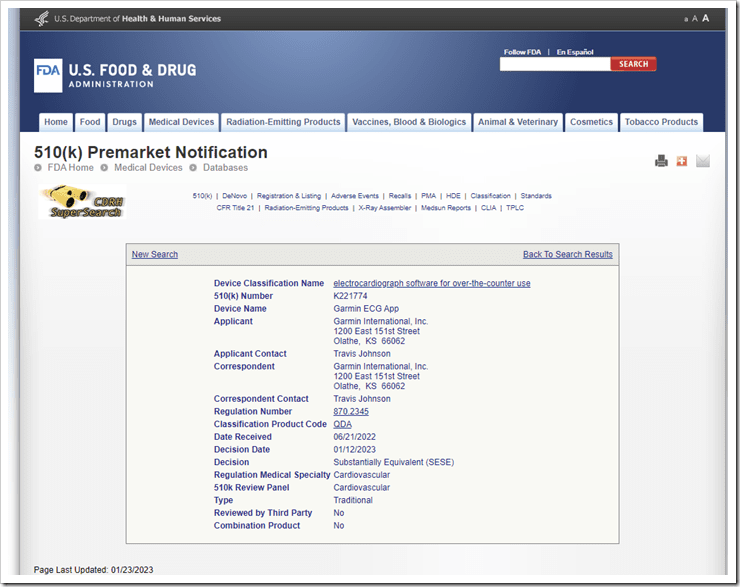Click the Follow FDA link
This screenshot has height=587, width=740.
point(522,52)
